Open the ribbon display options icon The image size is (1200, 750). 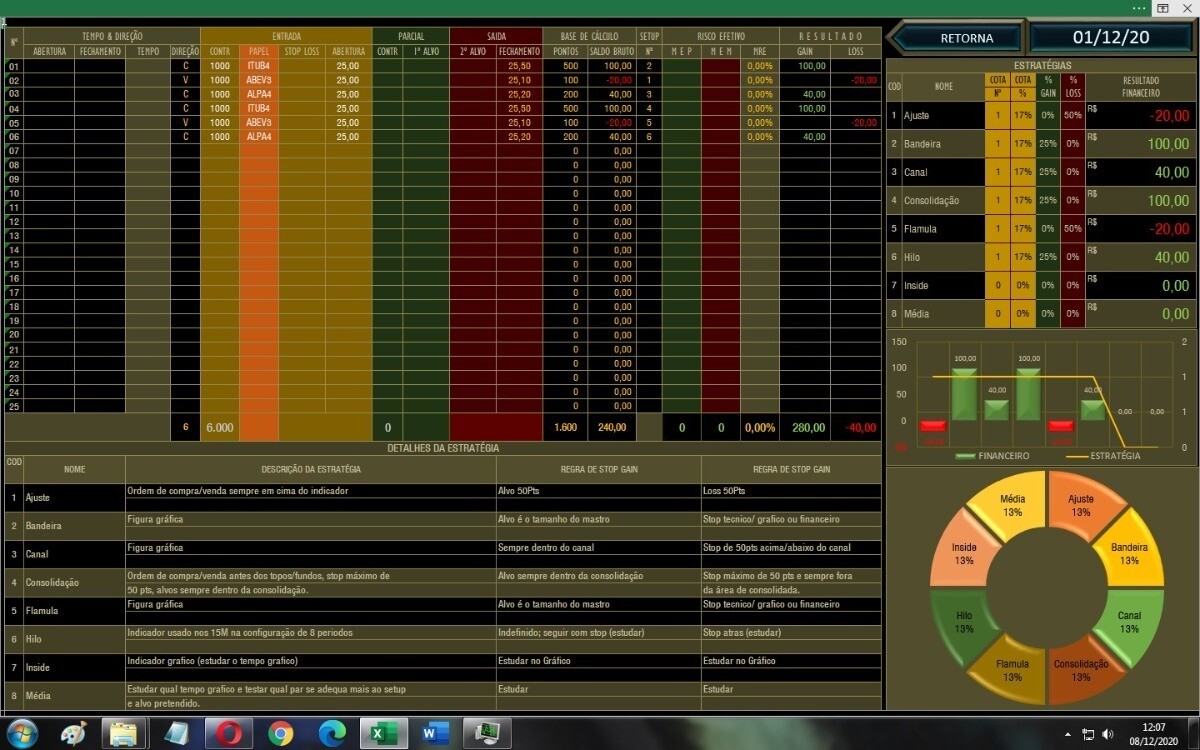click(x=1163, y=8)
